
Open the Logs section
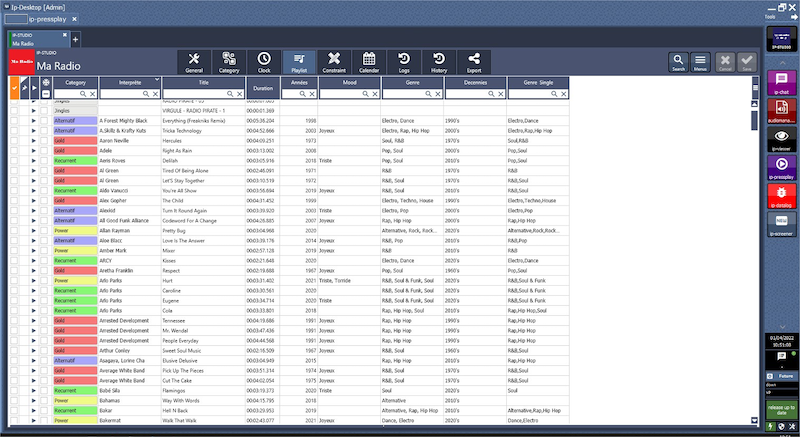pos(404,62)
